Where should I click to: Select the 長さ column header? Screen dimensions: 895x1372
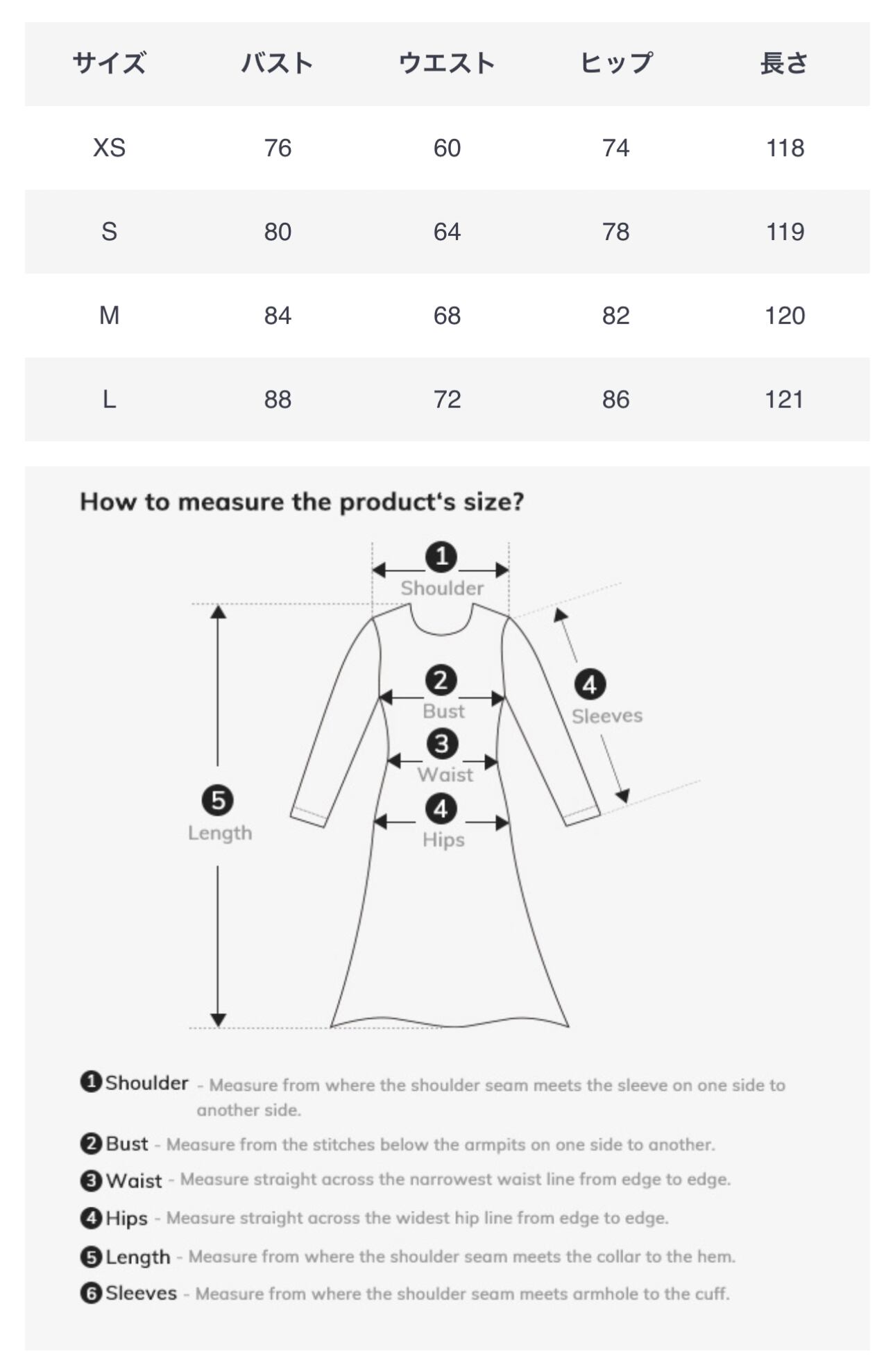(x=785, y=64)
